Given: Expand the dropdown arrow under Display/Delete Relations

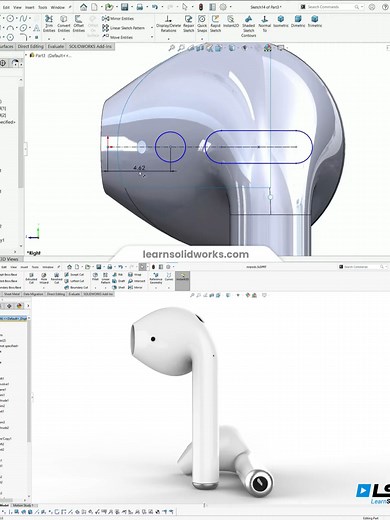Looking at the screenshot, I should [x=169, y=39].
